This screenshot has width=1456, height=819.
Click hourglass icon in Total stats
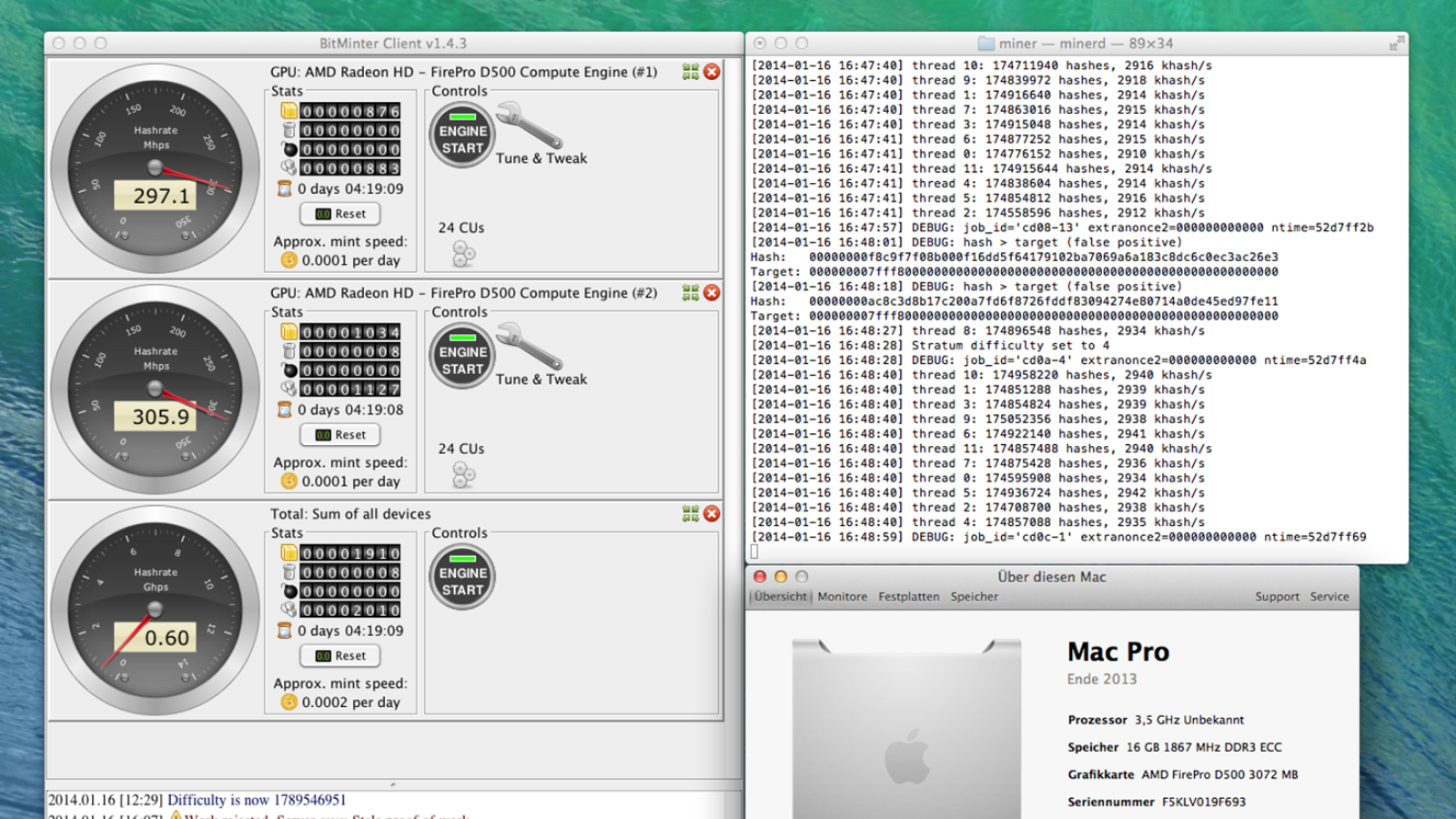[285, 631]
